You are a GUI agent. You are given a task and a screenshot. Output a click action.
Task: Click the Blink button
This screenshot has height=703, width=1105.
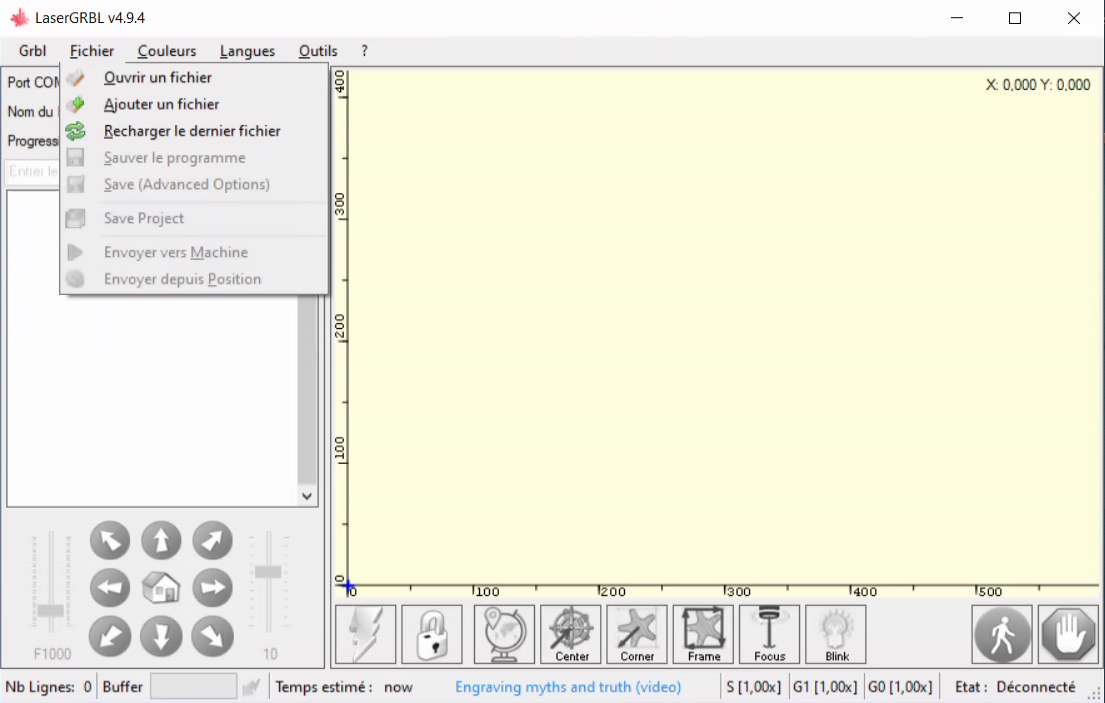[836, 634]
